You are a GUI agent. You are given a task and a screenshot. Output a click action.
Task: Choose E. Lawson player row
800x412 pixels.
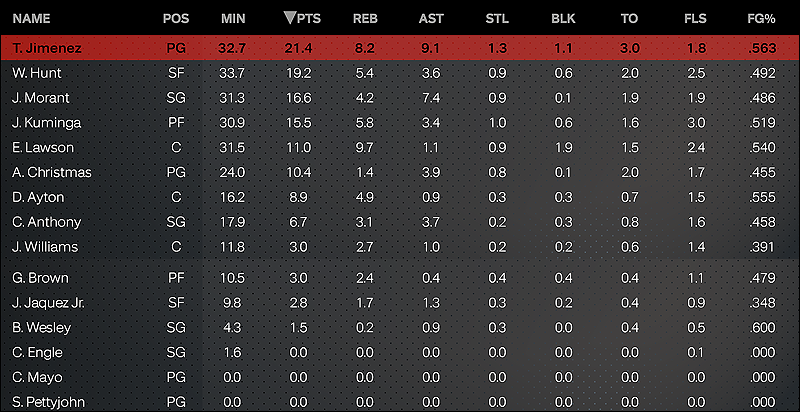click(400, 148)
